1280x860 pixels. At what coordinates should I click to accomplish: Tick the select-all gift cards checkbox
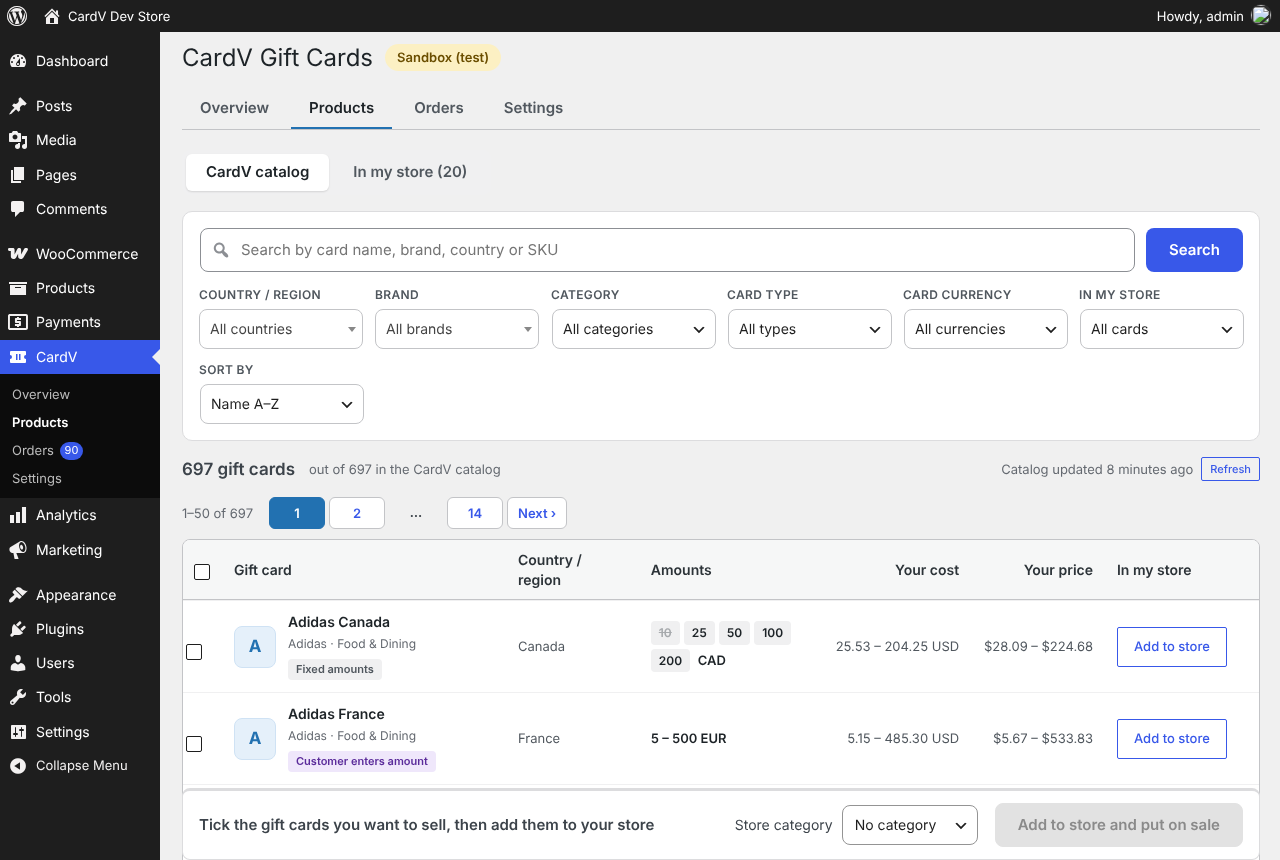[x=202, y=572]
